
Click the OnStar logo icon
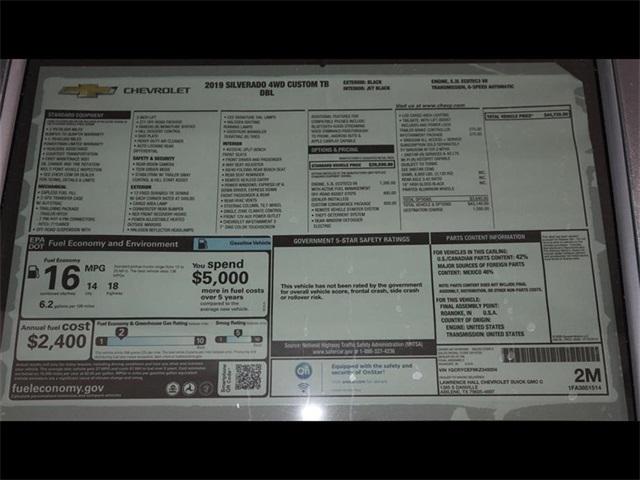(x=303, y=371)
